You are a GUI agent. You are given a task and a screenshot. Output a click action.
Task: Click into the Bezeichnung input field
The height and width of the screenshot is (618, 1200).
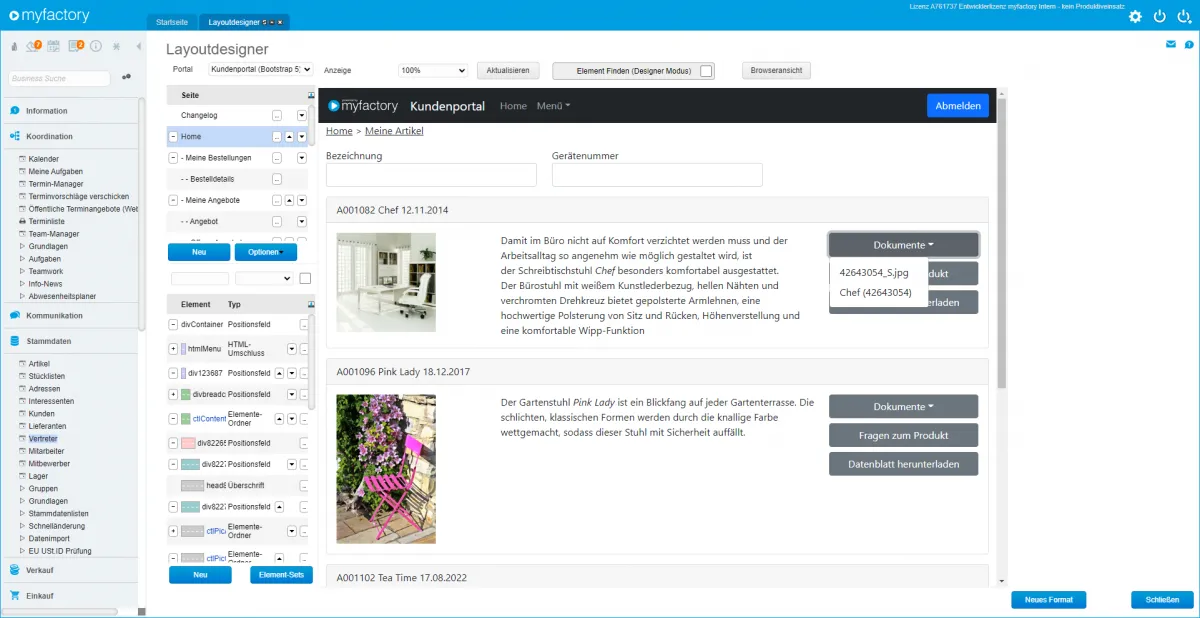[431, 175]
